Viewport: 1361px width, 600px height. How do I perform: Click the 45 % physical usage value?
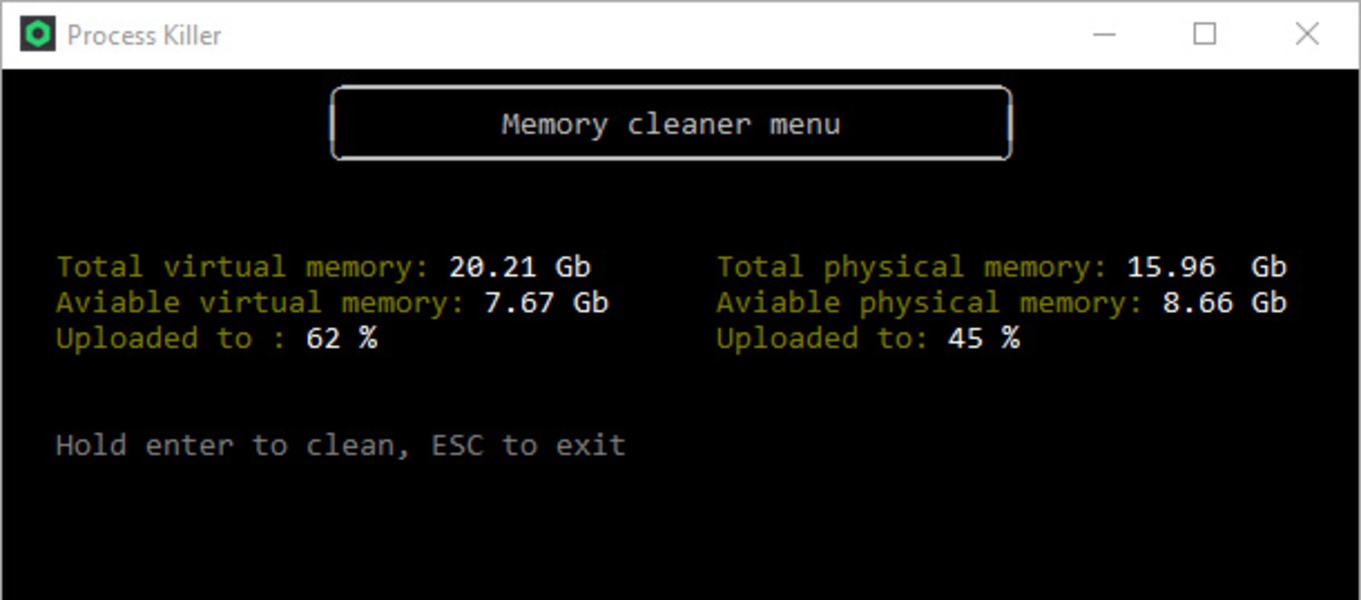983,339
